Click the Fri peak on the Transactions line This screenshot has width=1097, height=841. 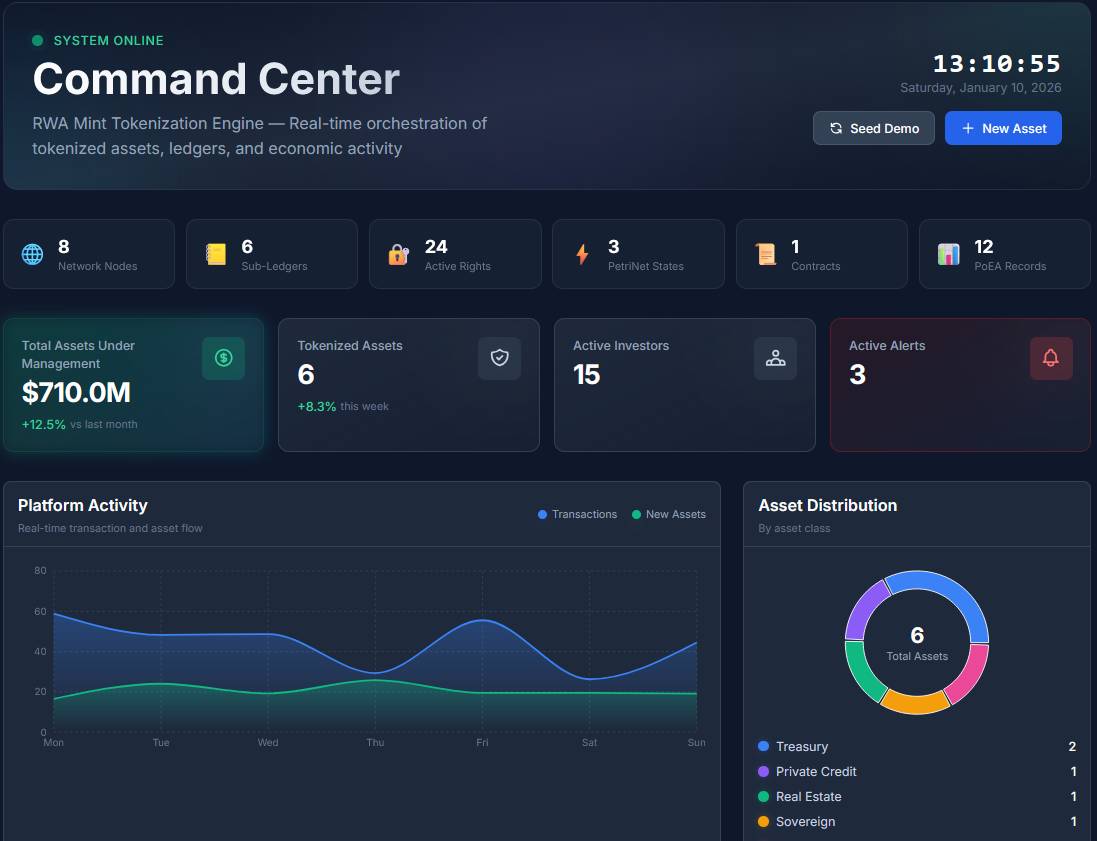[482, 620]
